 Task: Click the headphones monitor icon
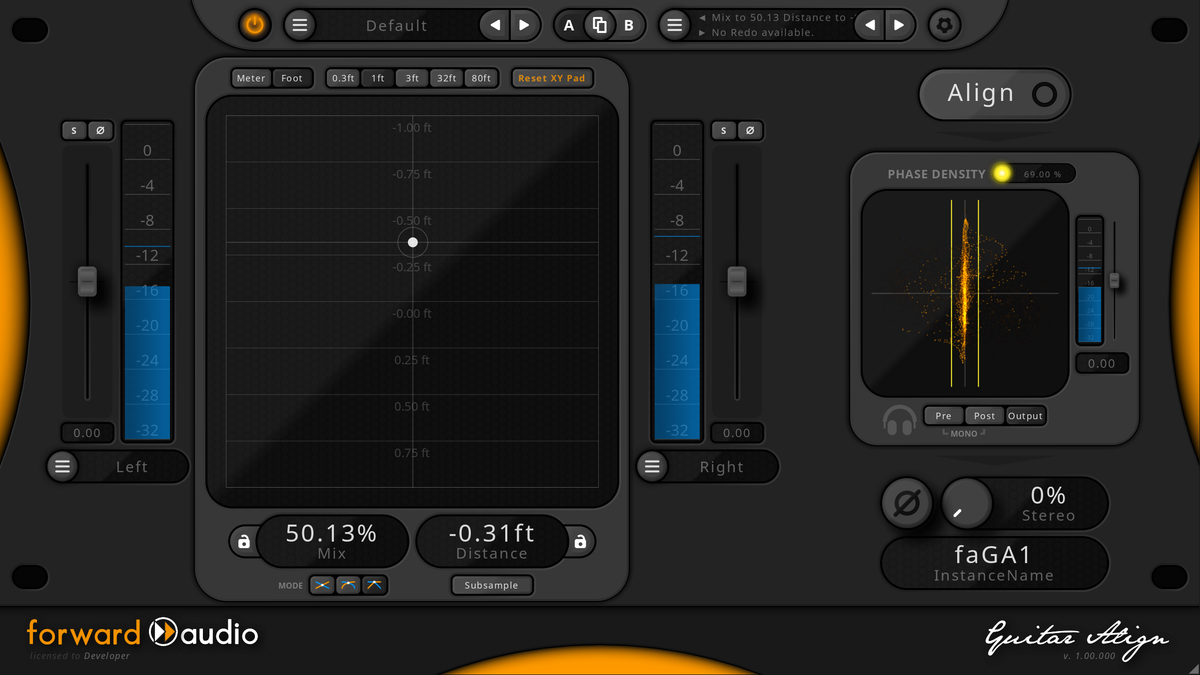click(899, 420)
